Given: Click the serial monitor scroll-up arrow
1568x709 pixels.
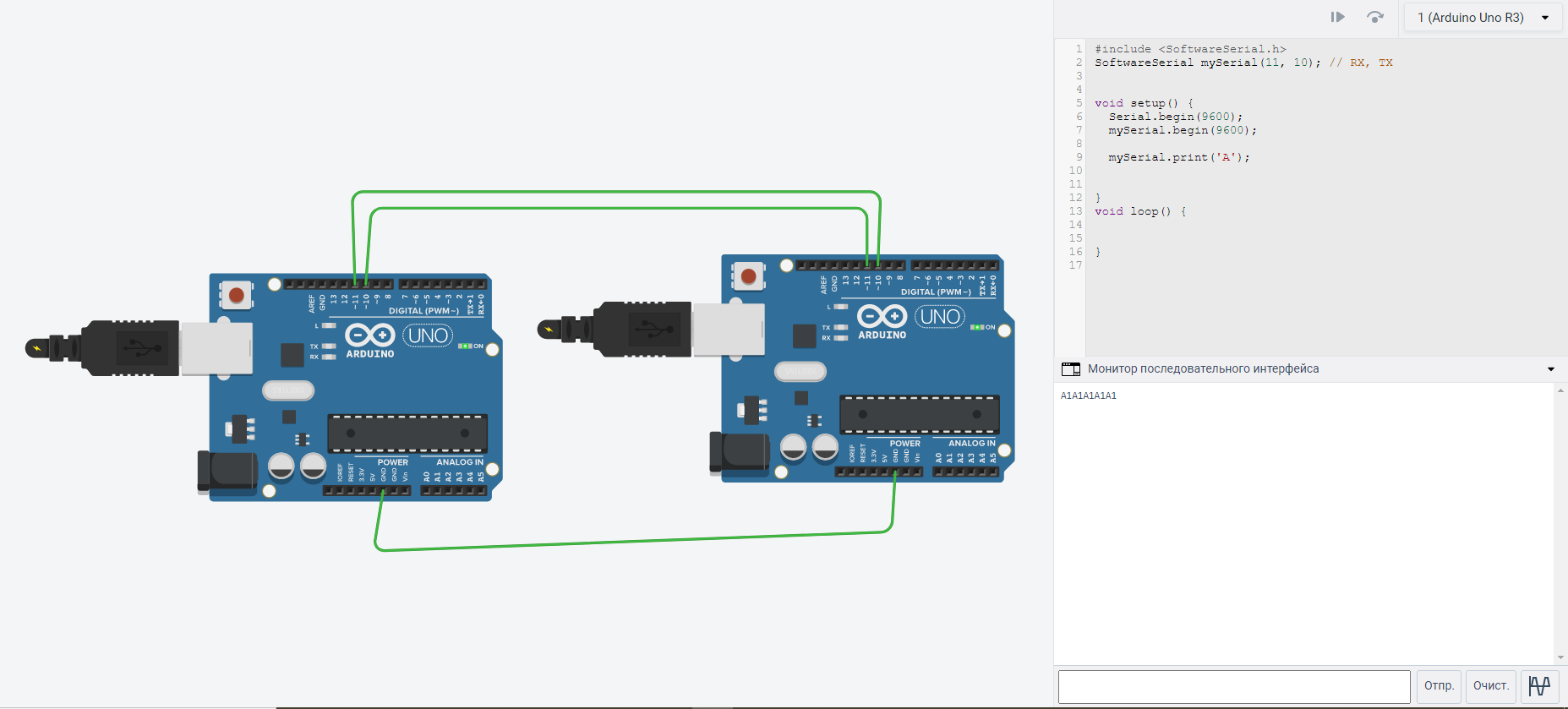Looking at the screenshot, I should pyautogui.click(x=1560, y=390).
